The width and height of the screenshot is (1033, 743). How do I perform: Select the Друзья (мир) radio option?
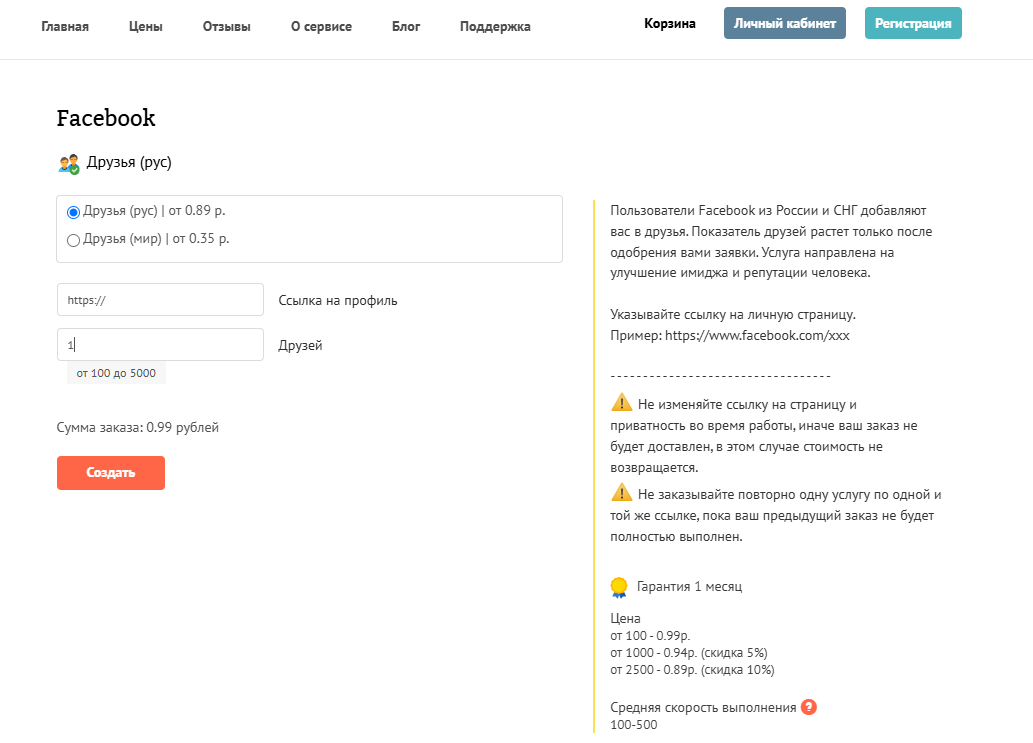click(x=73, y=240)
